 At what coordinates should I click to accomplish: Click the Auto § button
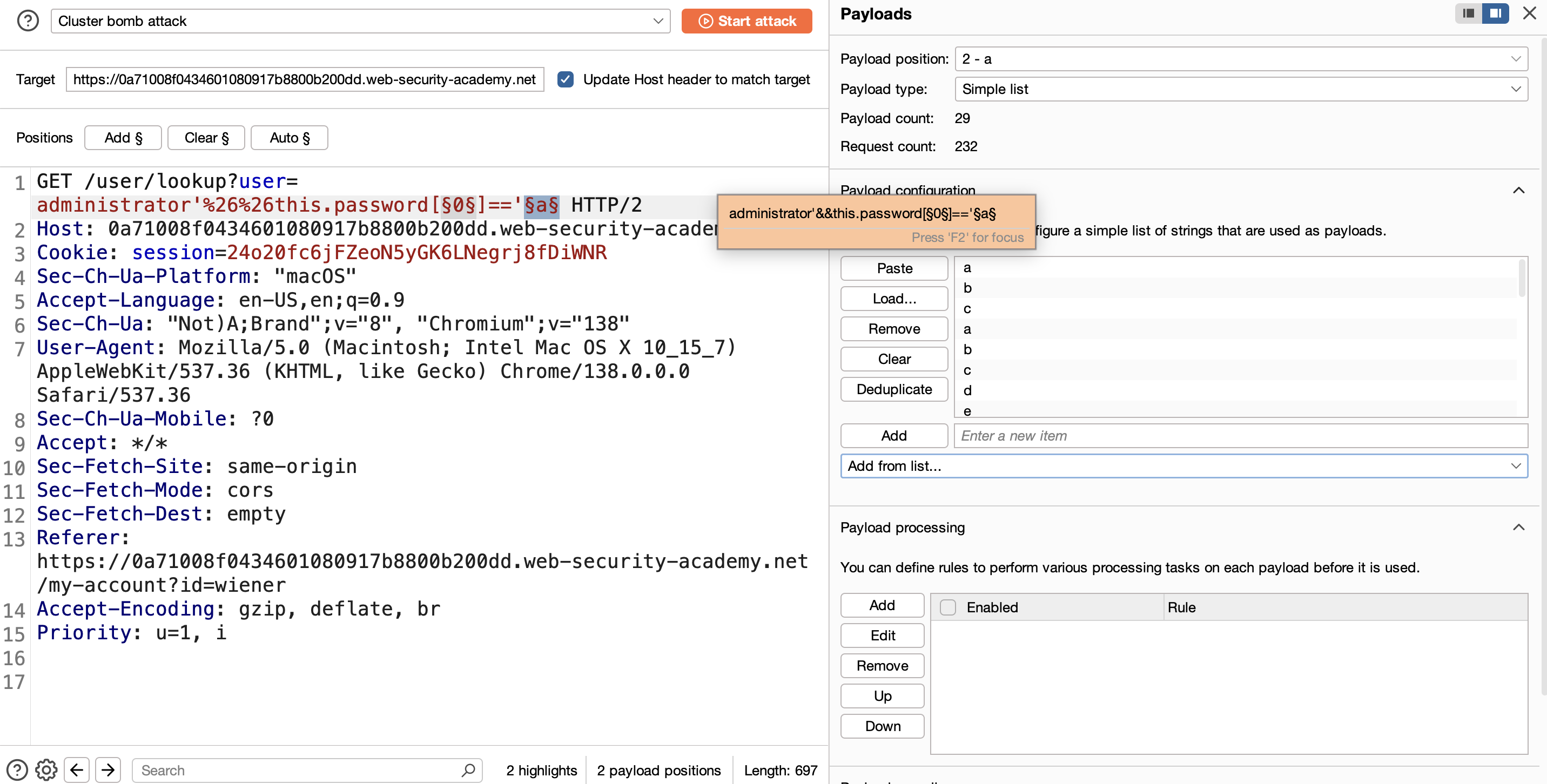pyautogui.click(x=290, y=138)
